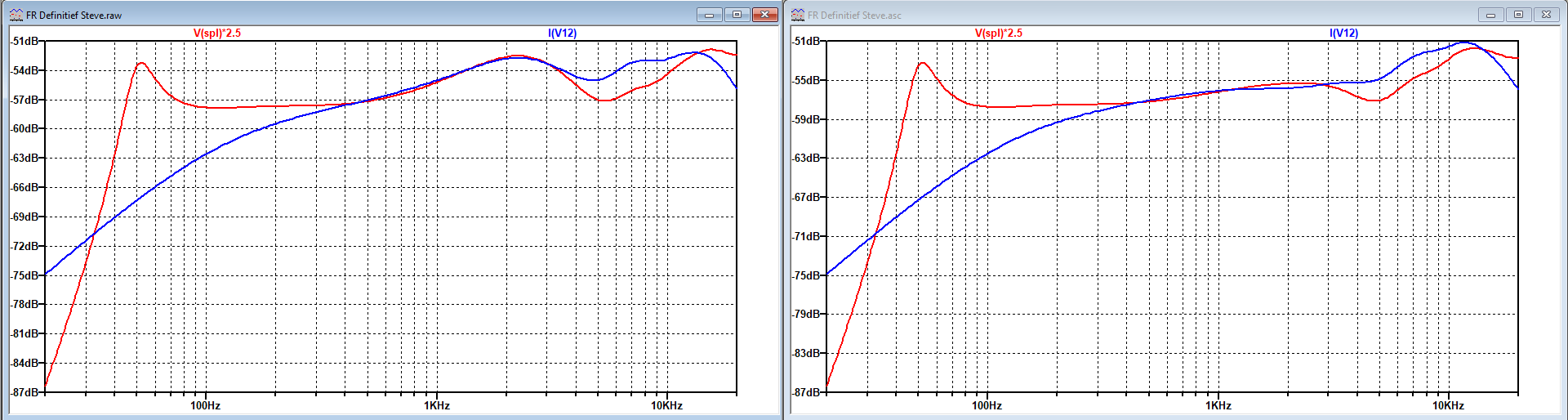The height and width of the screenshot is (420, 1568).
Task: Click the 10KHz axis label in the .raw window
Action: click(667, 405)
